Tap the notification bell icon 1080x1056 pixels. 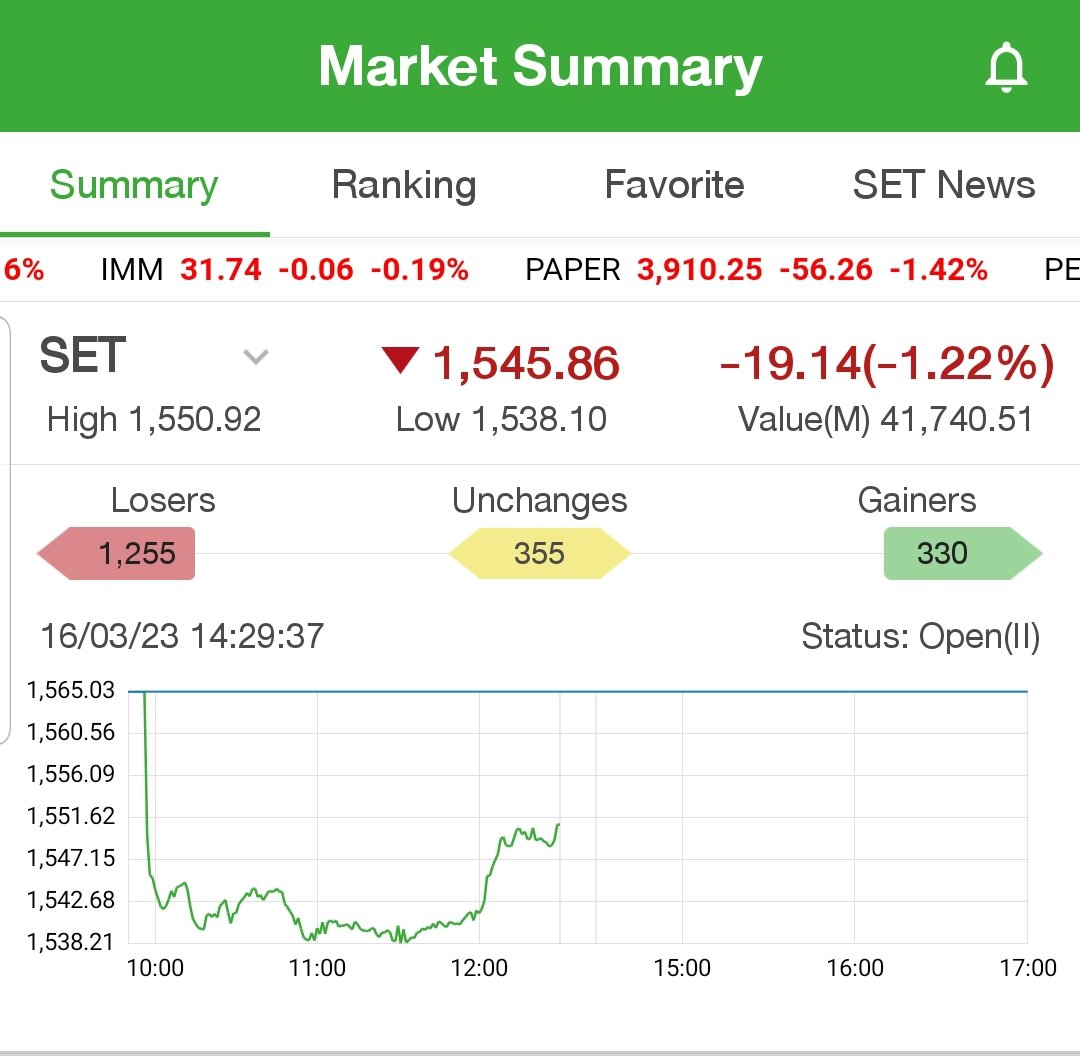pos(1006,69)
